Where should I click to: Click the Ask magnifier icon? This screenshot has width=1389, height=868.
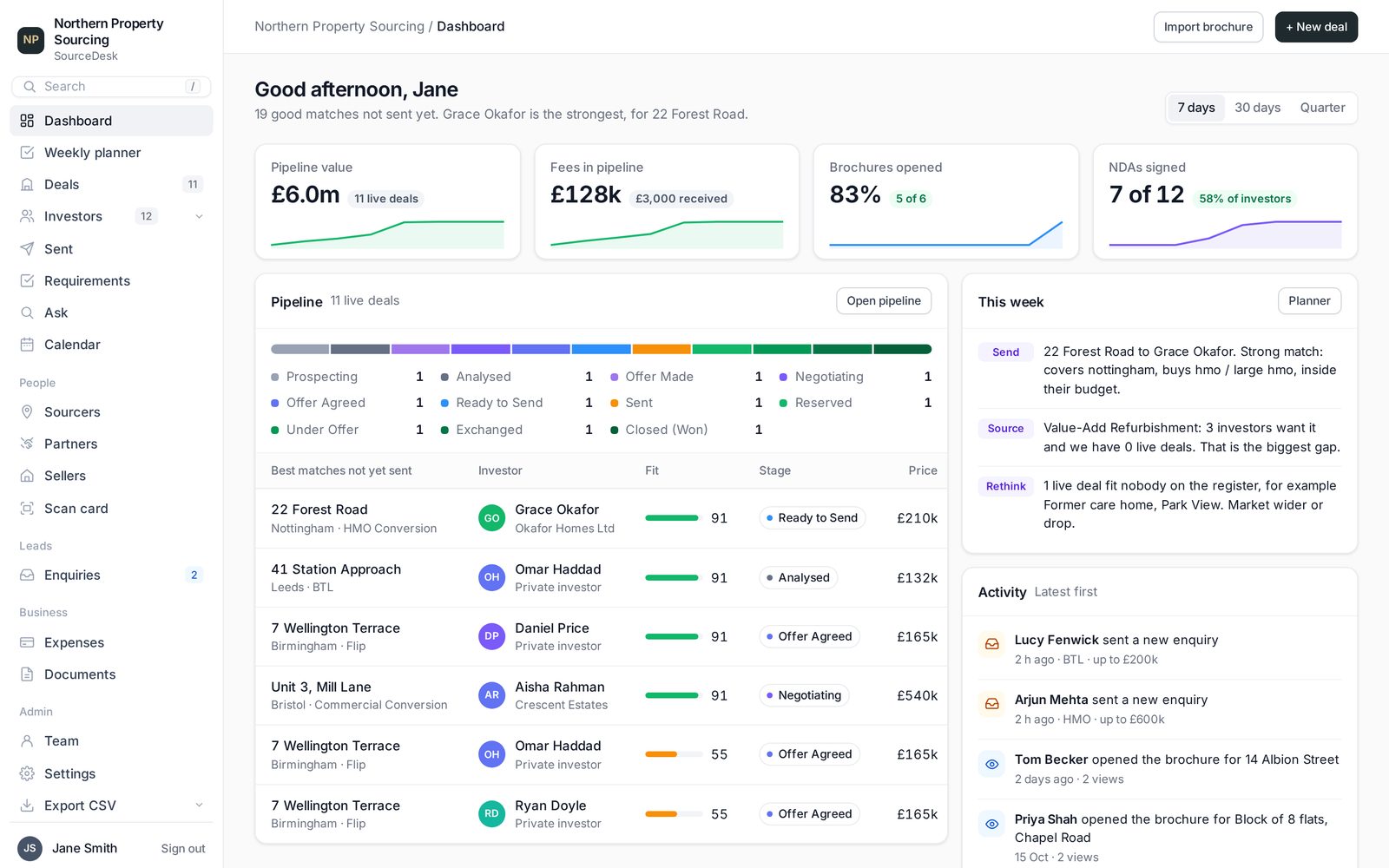pos(27,312)
